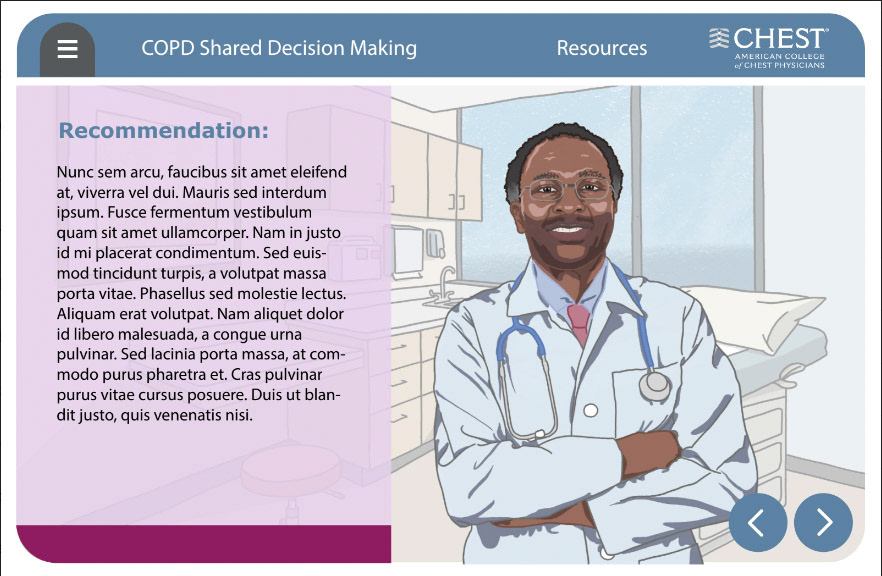The image size is (882, 576).
Task: Click the white button on the lab coat
Action: point(590,410)
